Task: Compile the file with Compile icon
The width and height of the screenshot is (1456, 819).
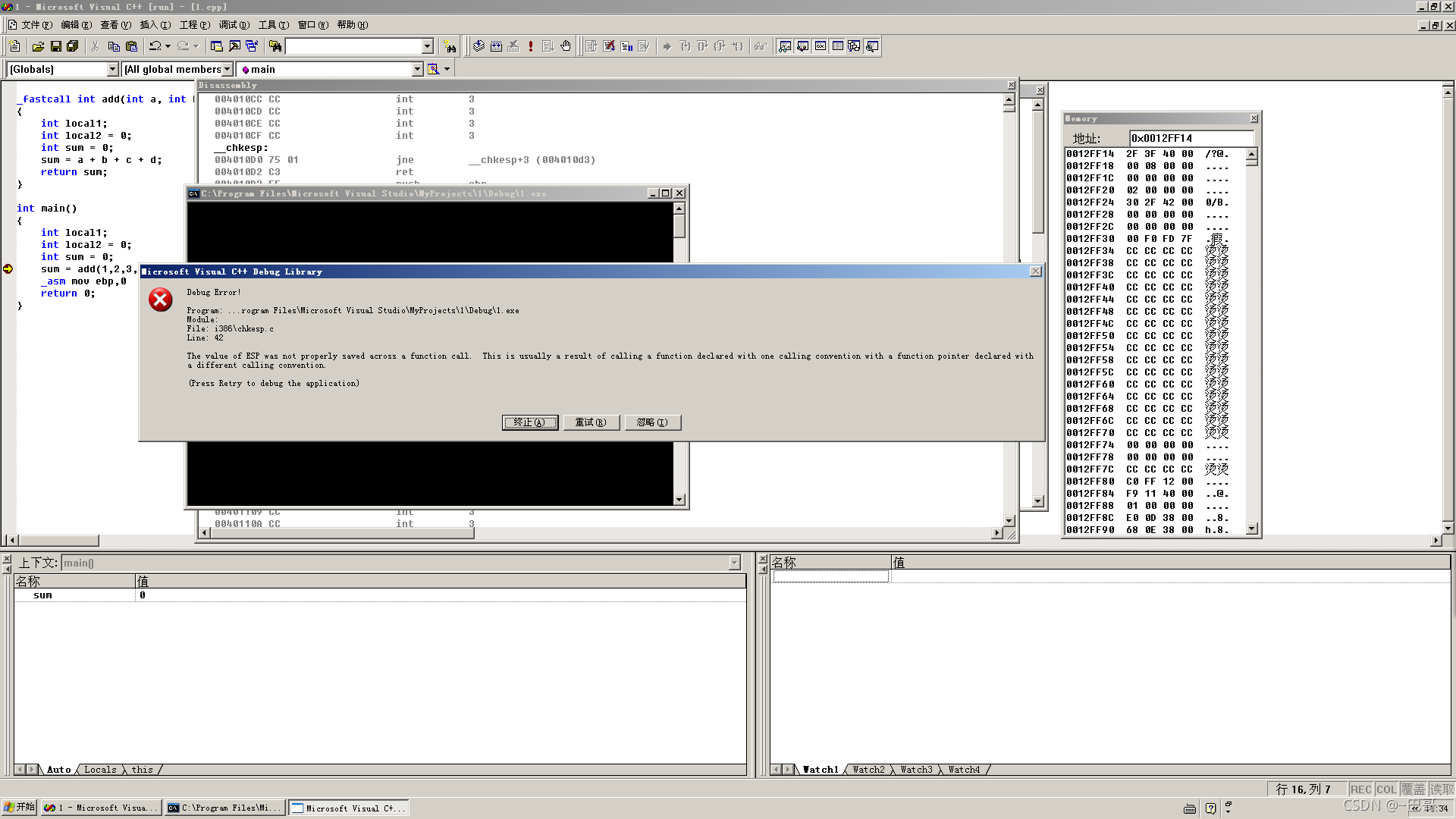Action: pos(479,47)
